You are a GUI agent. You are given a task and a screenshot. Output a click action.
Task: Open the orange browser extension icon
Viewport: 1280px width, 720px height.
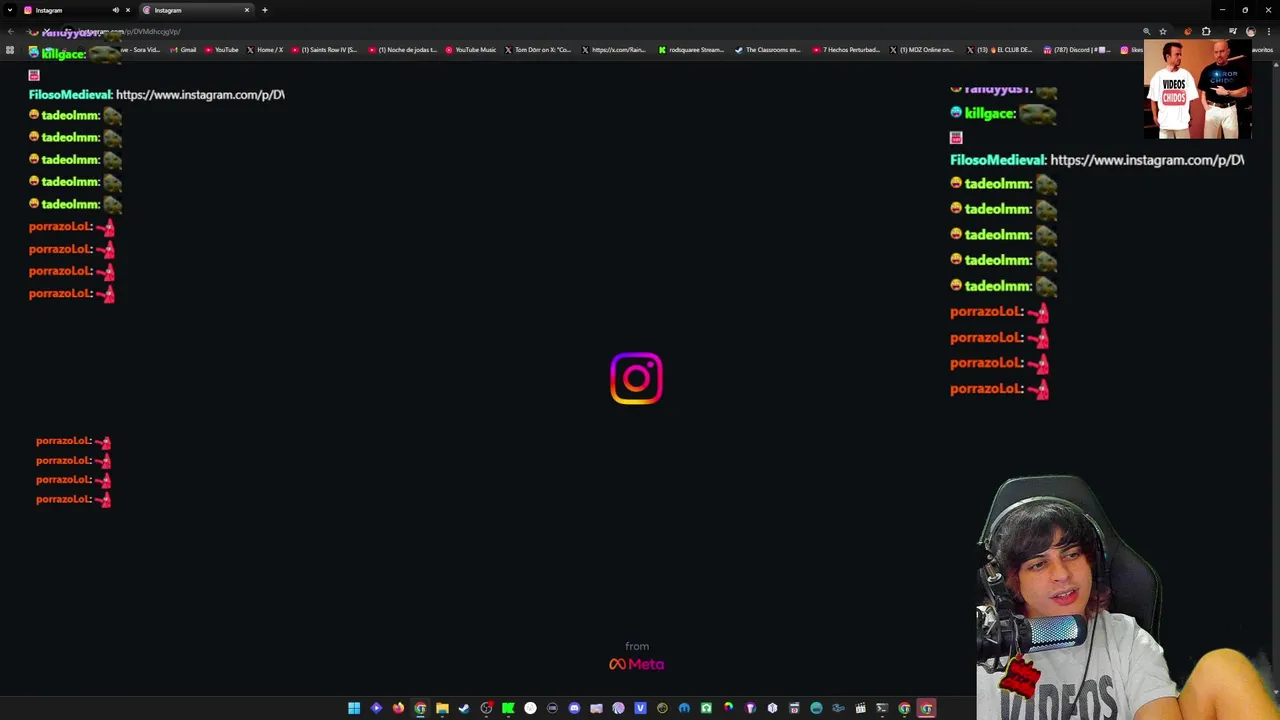[x=1188, y=32]
